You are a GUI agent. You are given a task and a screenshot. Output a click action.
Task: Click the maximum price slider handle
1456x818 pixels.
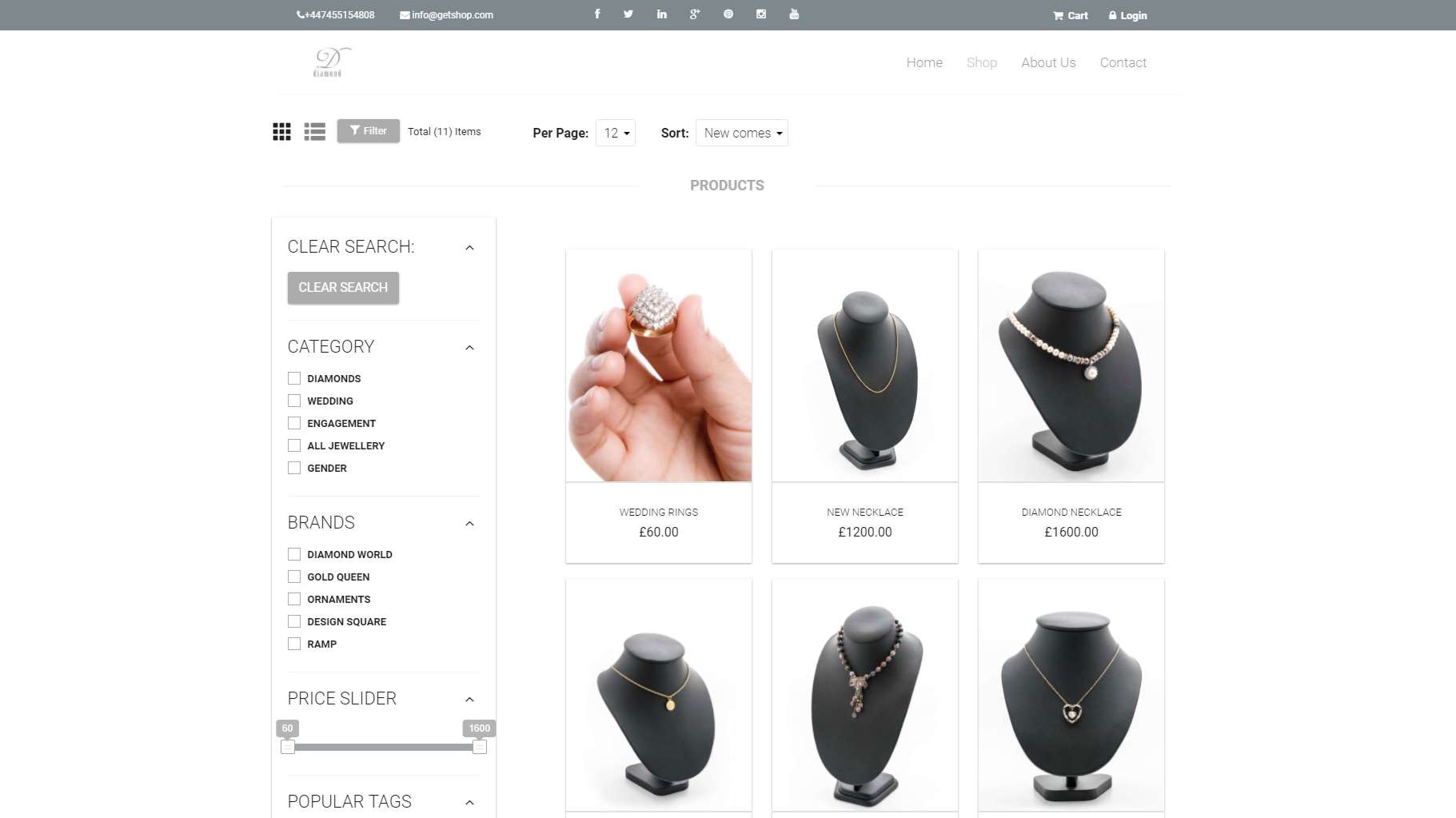click(x=479, y=747)
